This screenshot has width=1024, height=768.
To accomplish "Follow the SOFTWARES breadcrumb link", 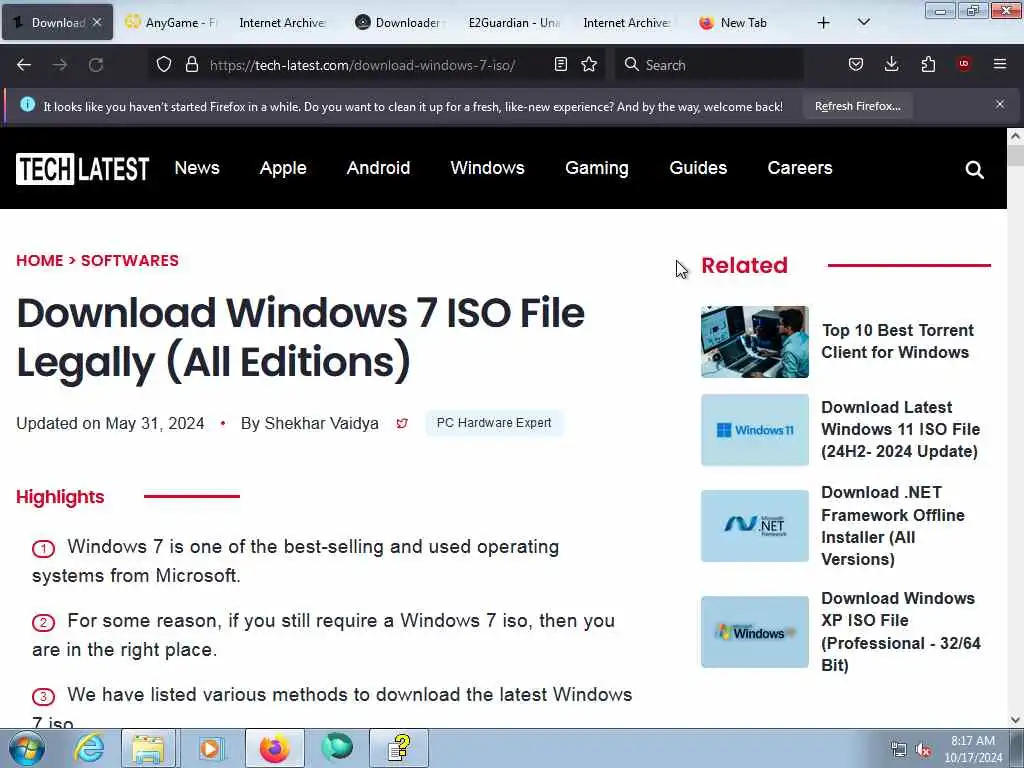I will (x=129, y=261).
